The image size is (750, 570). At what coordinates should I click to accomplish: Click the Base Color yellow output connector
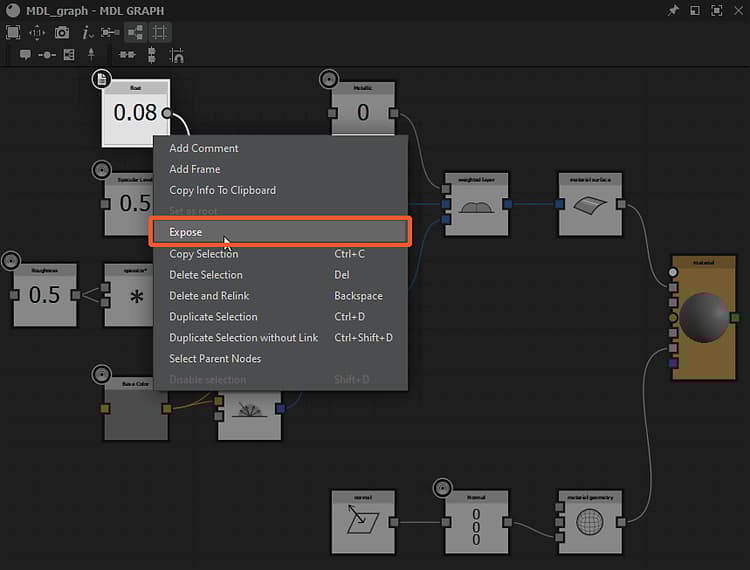[x=166, y=408]
